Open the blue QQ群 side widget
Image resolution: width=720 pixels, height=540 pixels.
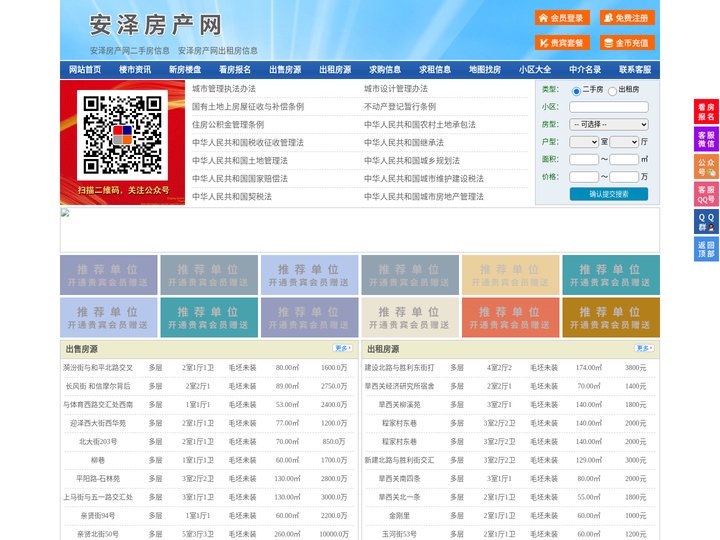[706, 222]
